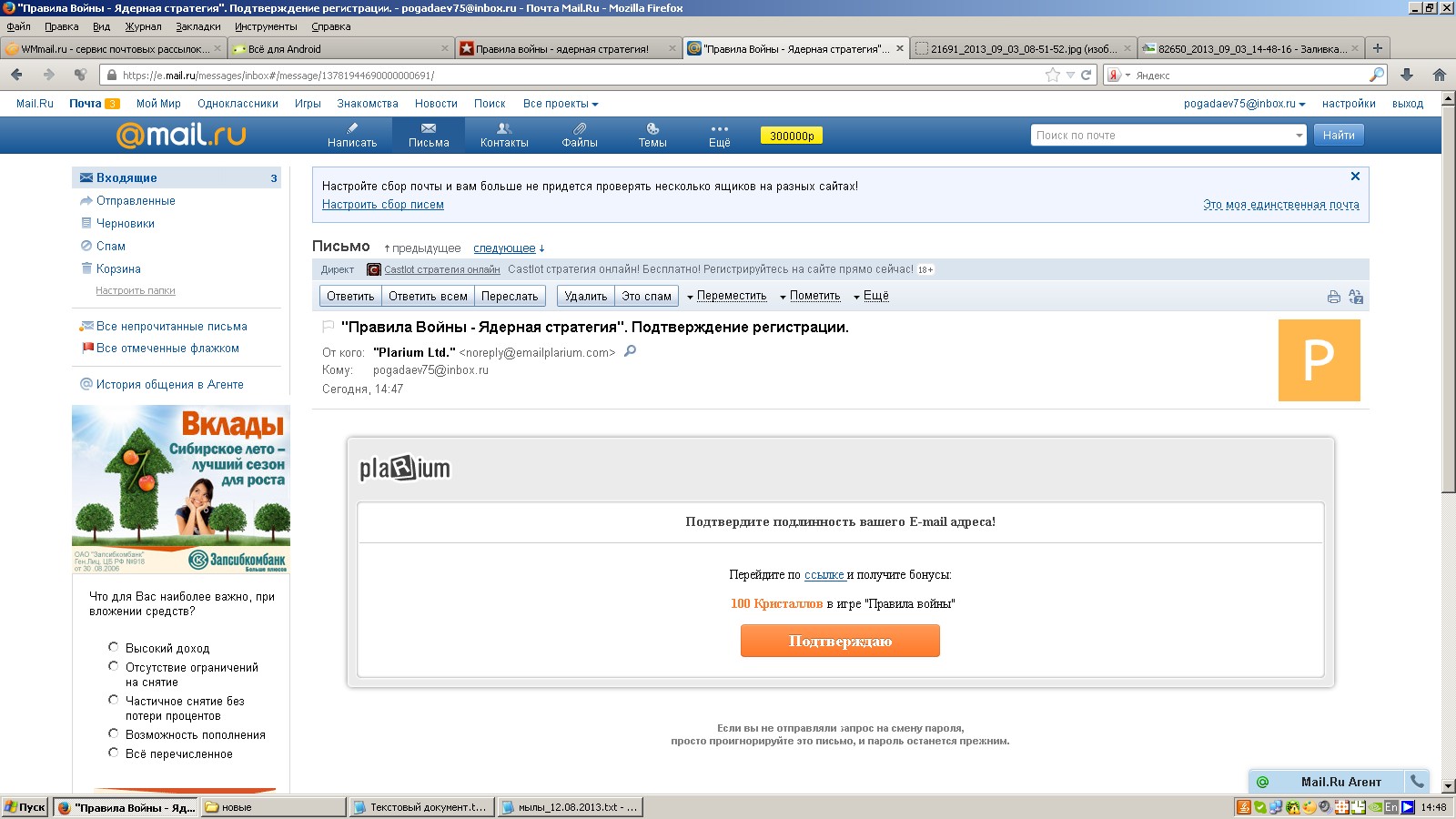This screenshot has height=819, width=1456.
Task: Open the mail search options arrow
Action: [x=1299, y=136]
